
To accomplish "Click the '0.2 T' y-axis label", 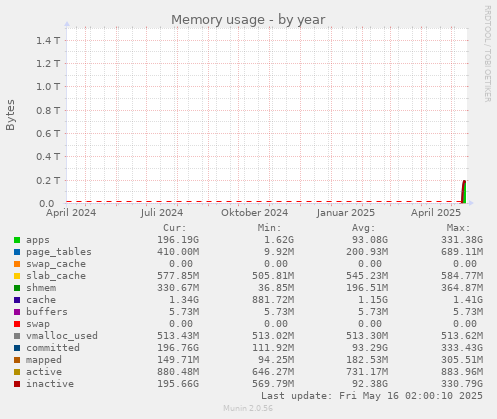I will coord(48,181).
